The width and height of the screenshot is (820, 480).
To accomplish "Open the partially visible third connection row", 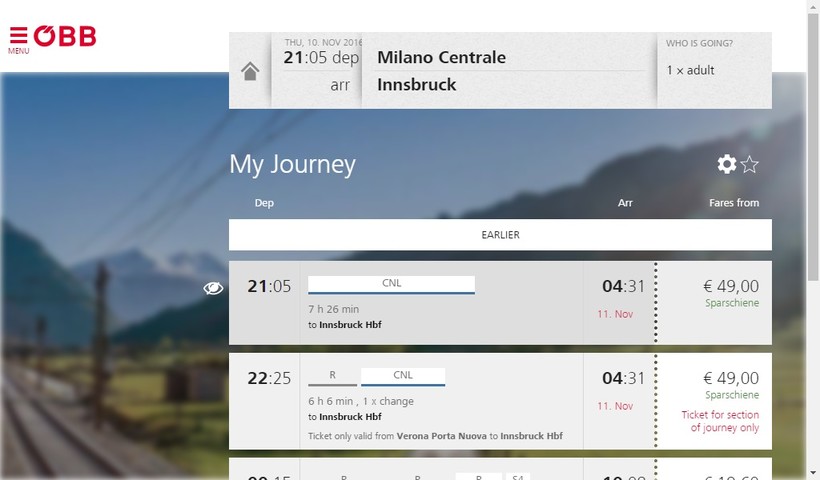I will (x=500, y=469).
